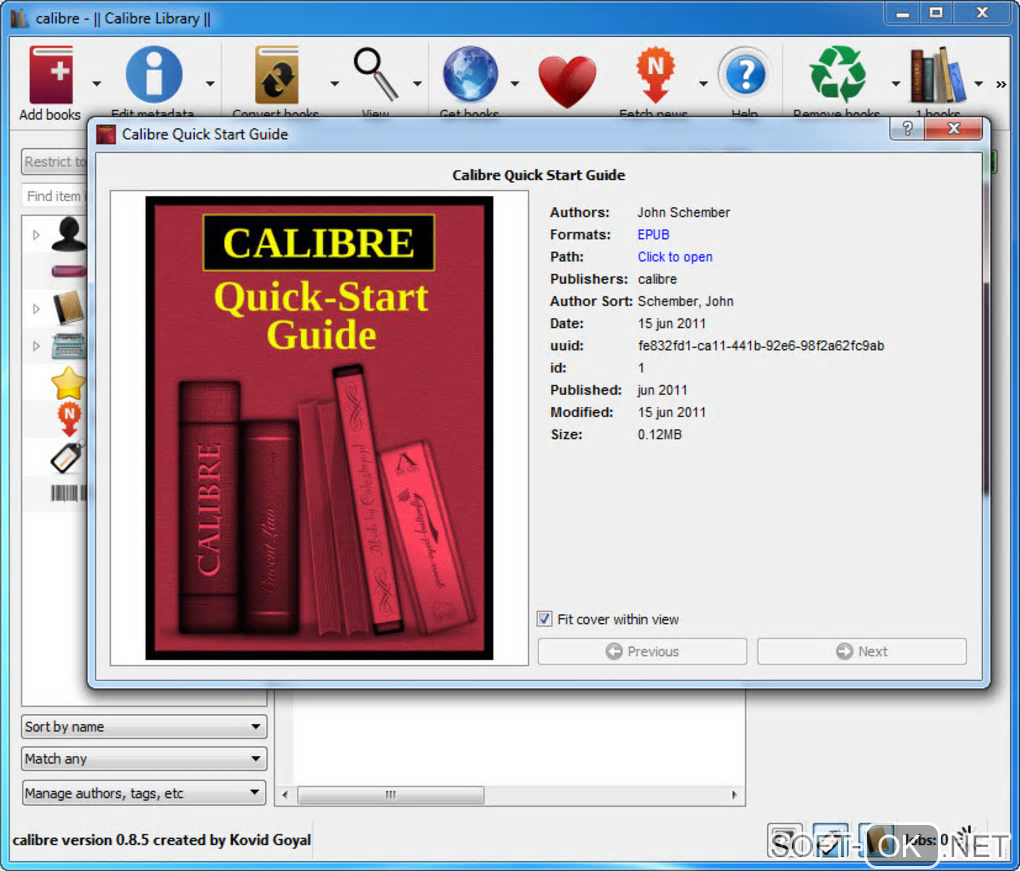The width and height of the screenshot is (1020, 871).
Task: Open Help via the question mark icon
Action: (x=745, y=74)
